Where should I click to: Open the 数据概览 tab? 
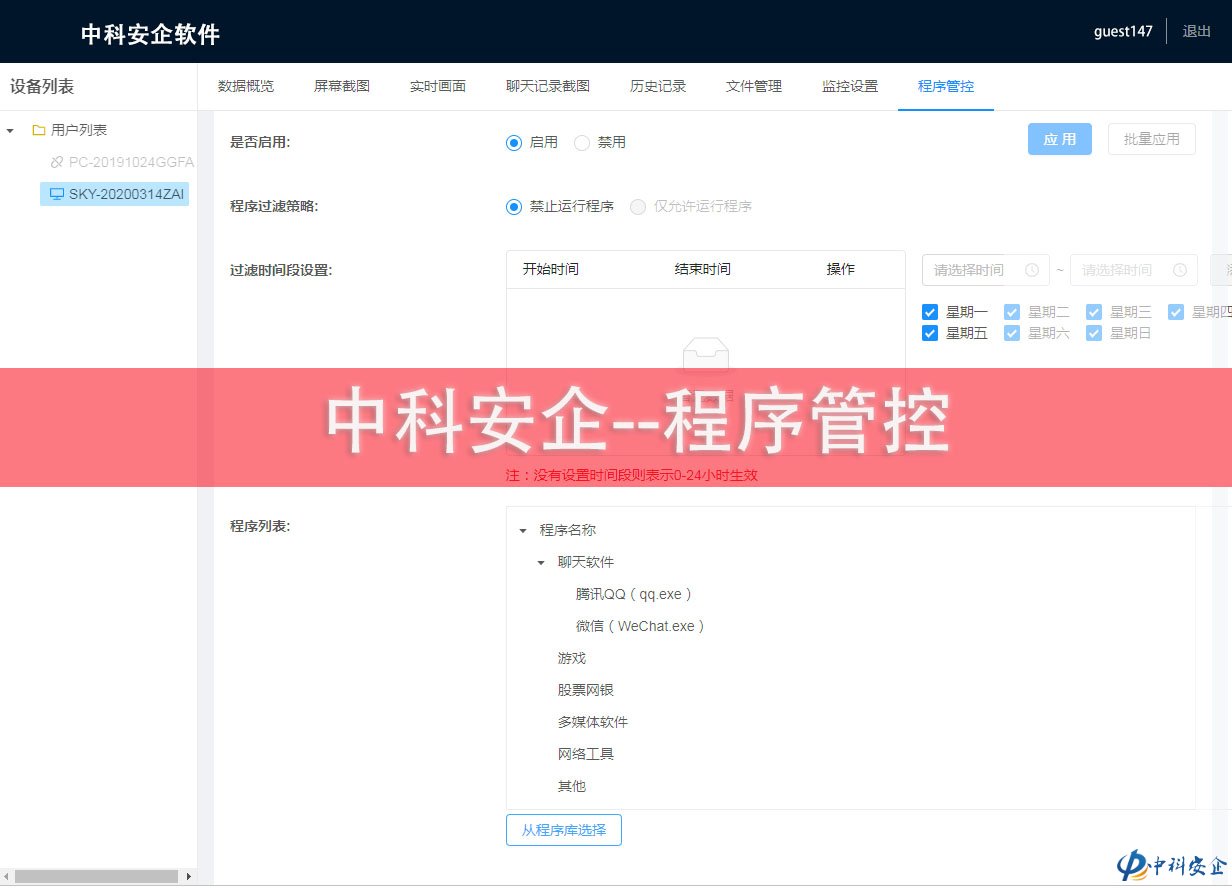(x=246, y=86)
